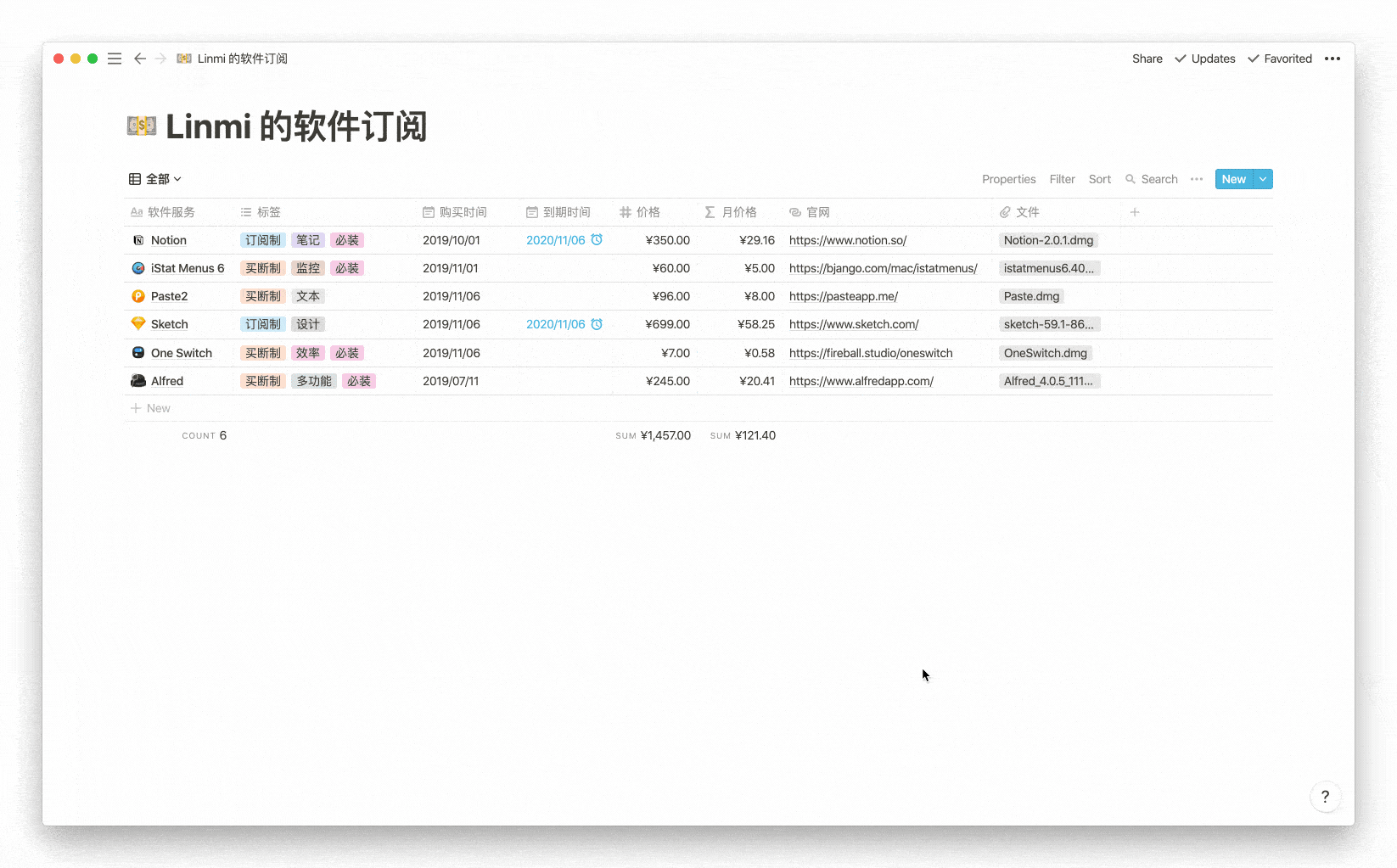Open the fireball.studio/oneswitch link
Image resolution: width=1397 pixels, height=868 pixels.
[871, 353]
